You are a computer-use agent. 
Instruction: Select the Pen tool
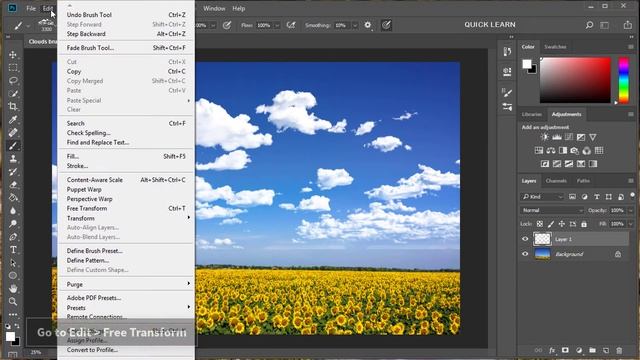[x=13, y=237]
